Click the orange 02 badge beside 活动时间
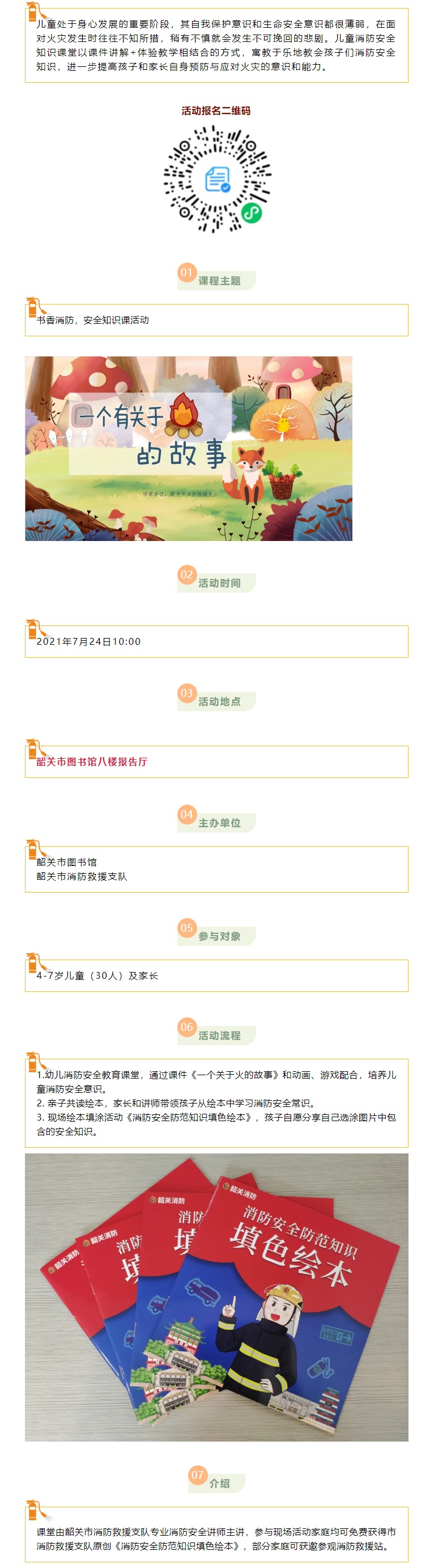Image resolution: width=434 pixels, height=1568 pixels. tap(186, 574)
